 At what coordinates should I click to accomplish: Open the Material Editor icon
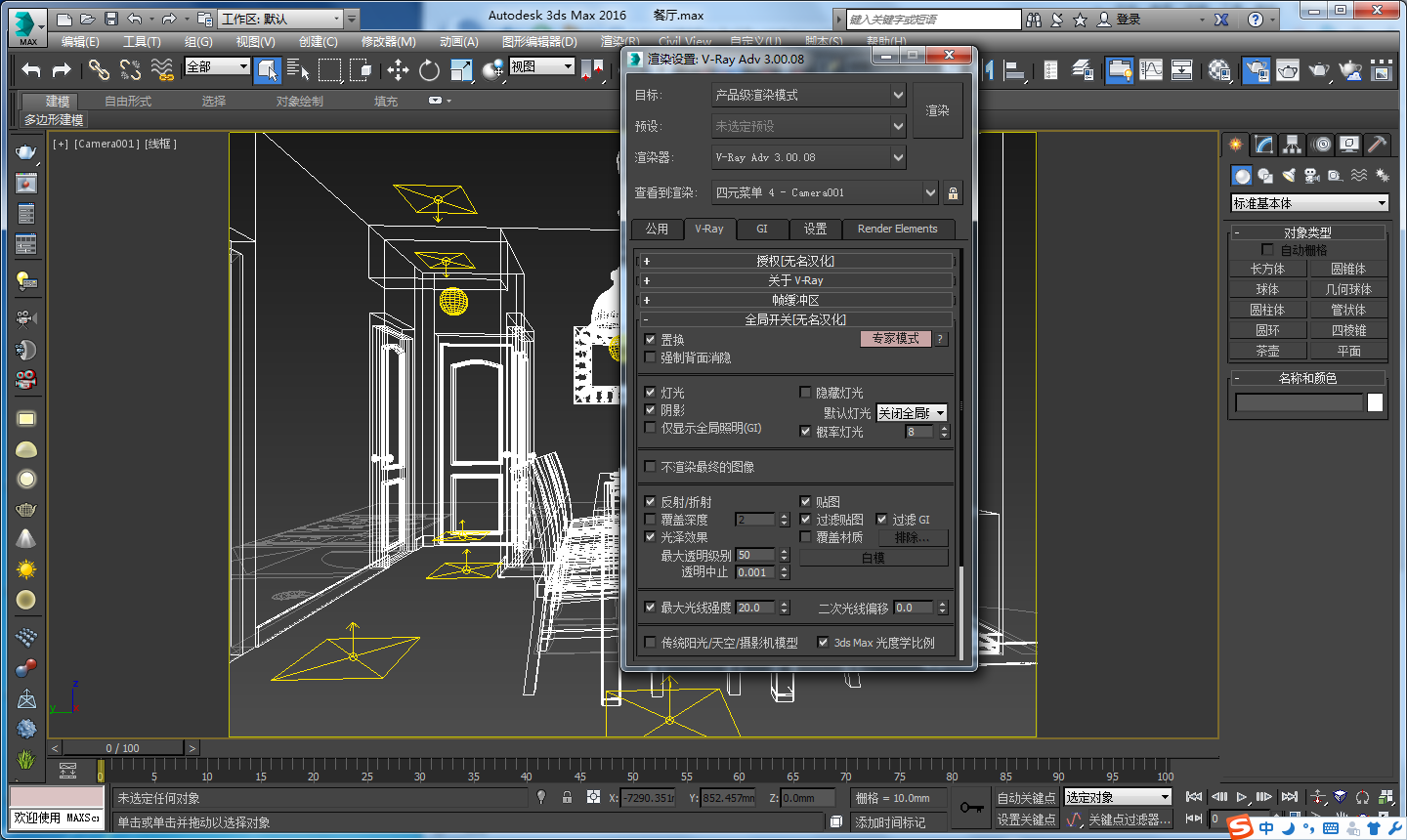(1218, 69)
